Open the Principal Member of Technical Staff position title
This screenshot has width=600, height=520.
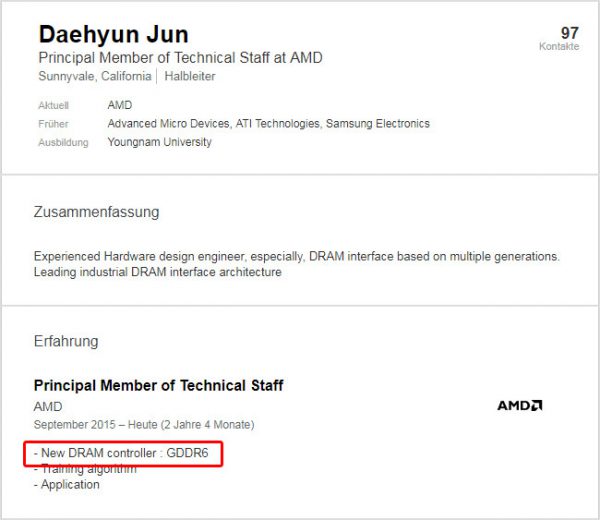(158, 385)
